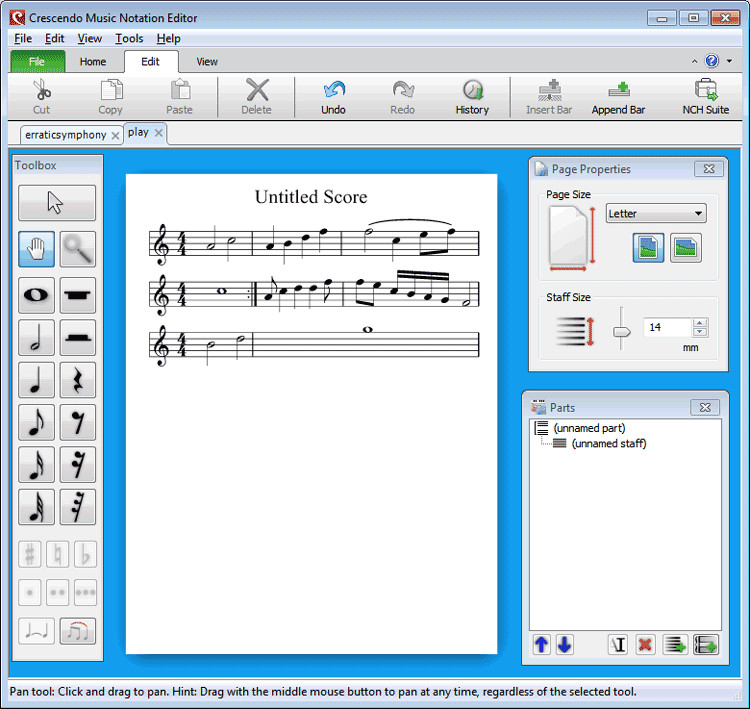Viewport: 750px width, 709px height.
Task: Collapse the ribbon with the caret
Action: [x=694, y=61]
